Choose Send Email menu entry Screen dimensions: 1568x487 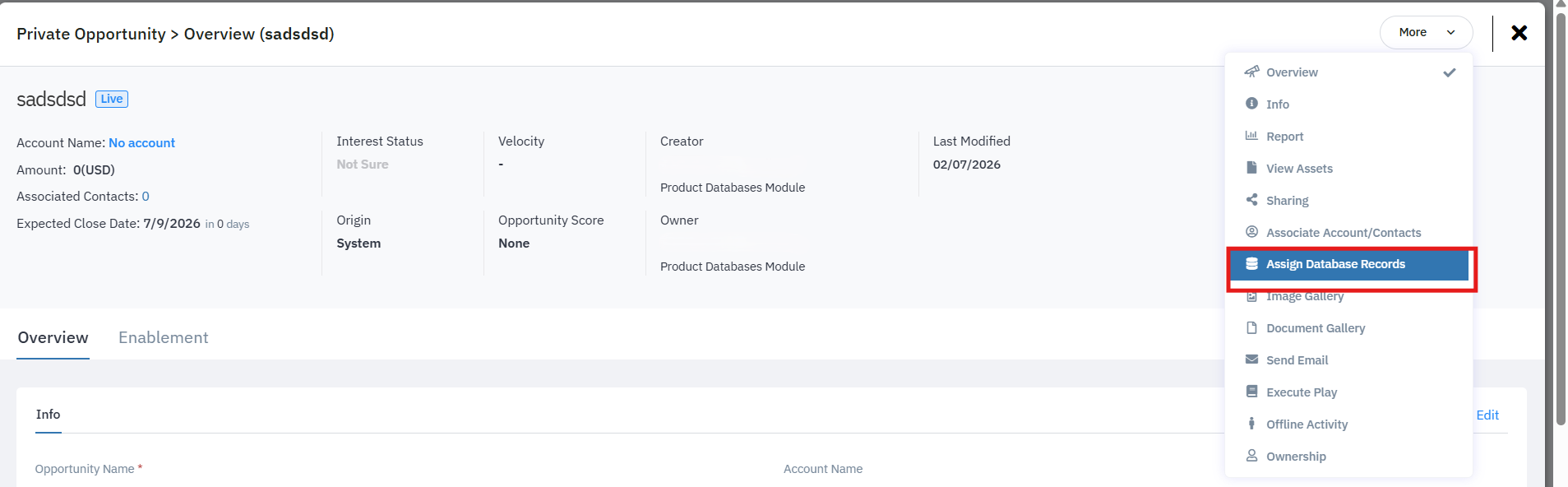coord(1348,360)
